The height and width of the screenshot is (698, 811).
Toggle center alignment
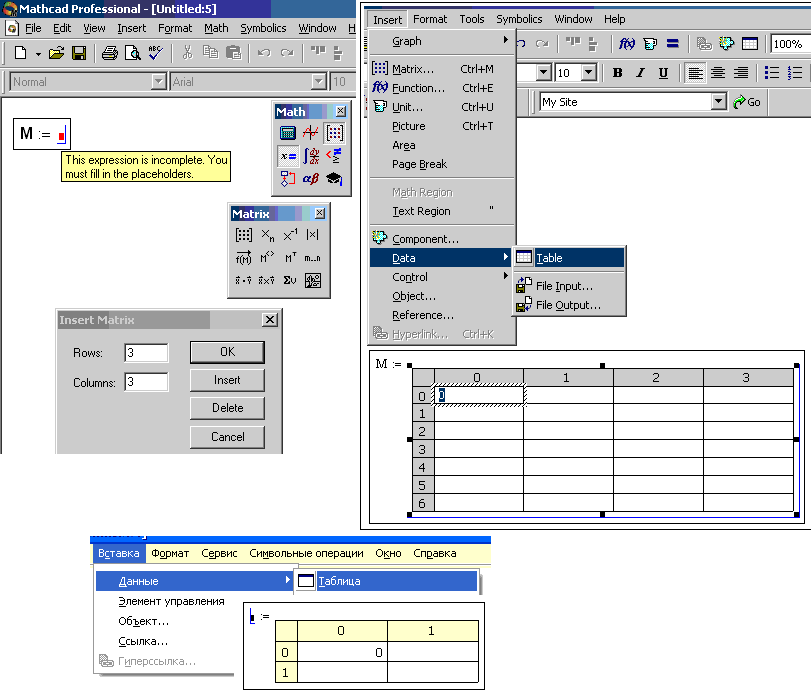pyautogui.click(x=718, y=73)
